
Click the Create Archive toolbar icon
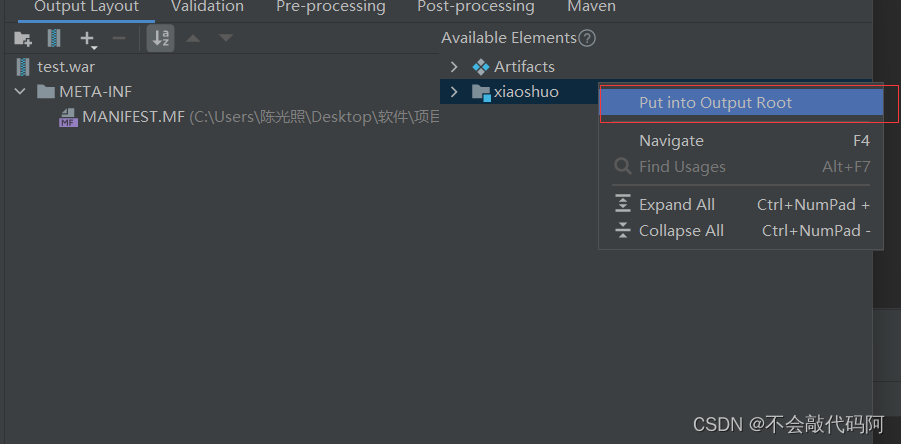(54, 39)
